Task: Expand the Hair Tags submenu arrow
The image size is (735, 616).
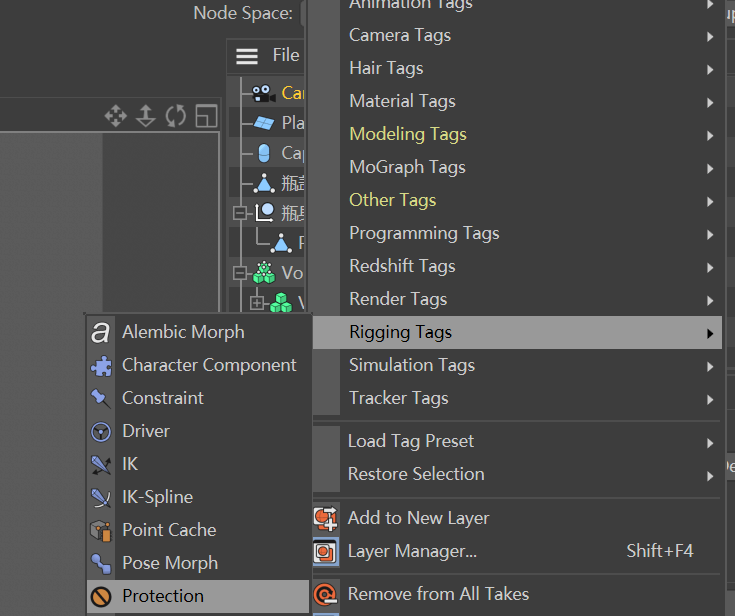Action: click(x=710, y=69)
